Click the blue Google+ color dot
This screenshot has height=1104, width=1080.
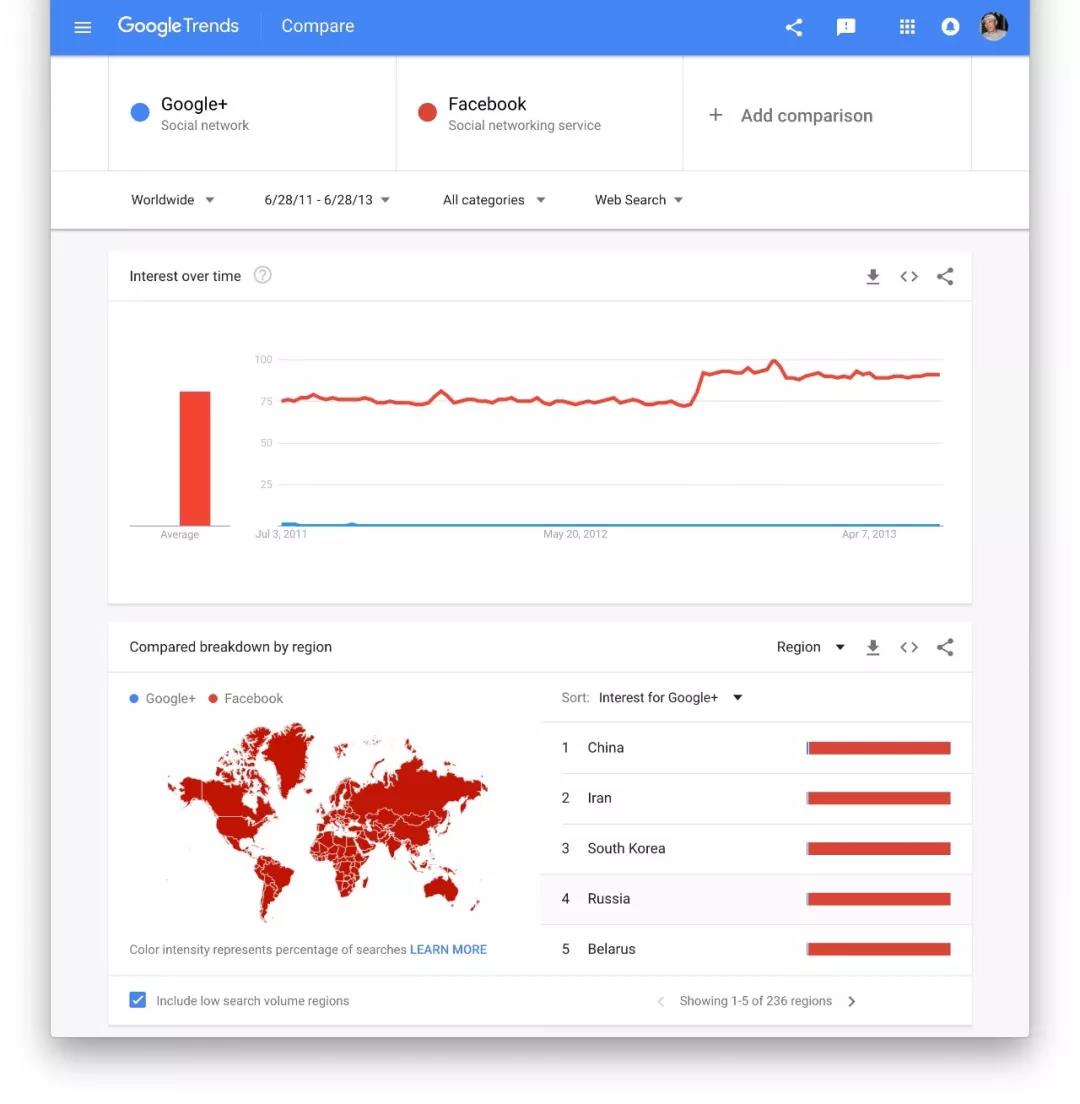click(140, 112)
